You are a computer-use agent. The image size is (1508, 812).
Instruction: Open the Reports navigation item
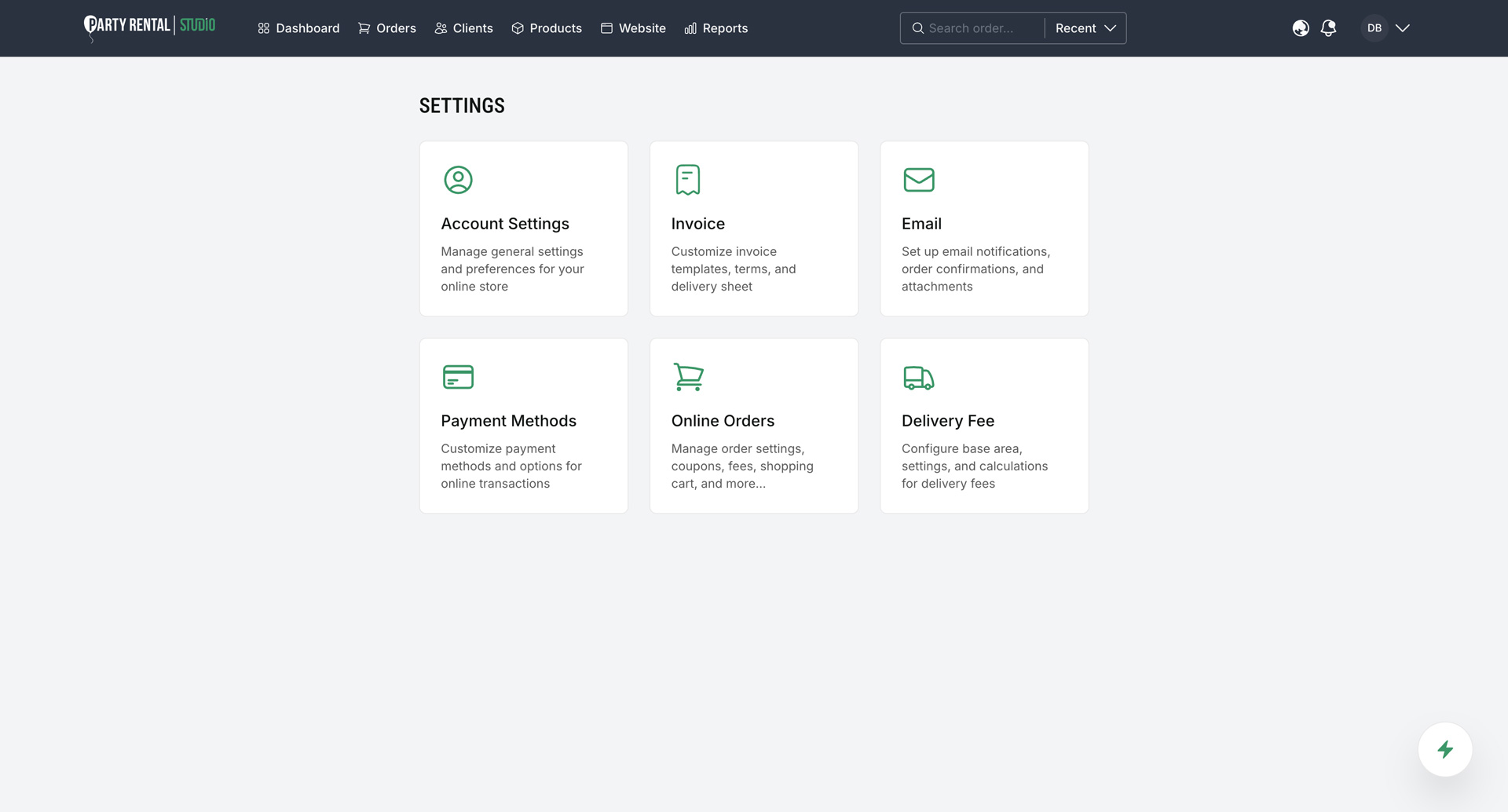[x=716, y=28]
